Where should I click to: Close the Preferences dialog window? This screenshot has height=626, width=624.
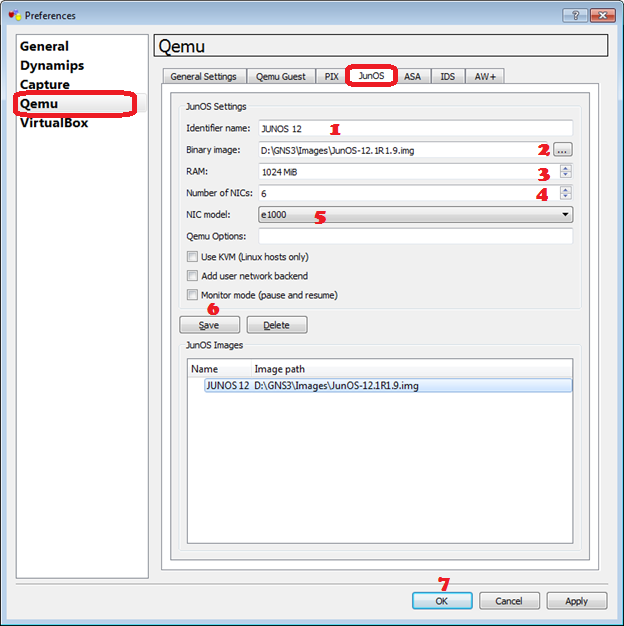pyautogui.click(x=602, y=16)
